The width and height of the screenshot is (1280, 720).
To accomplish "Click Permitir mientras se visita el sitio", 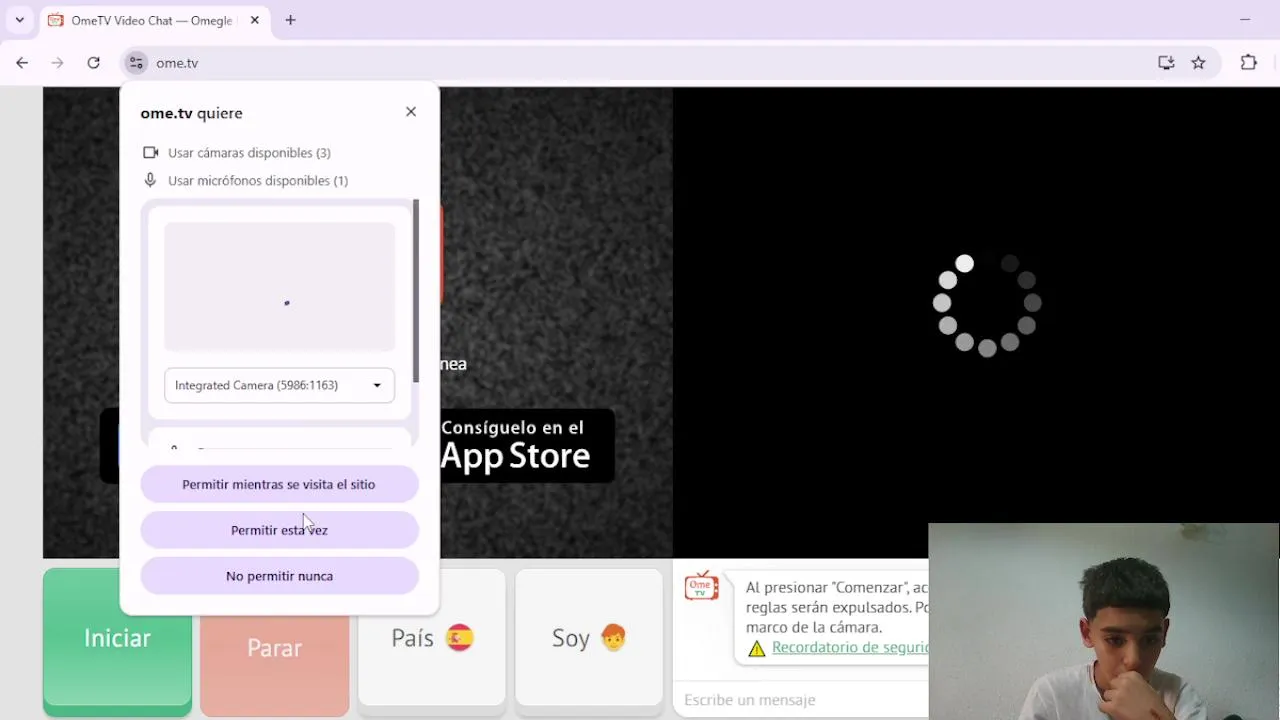I will pyautogui.click(x=279, y=484).
